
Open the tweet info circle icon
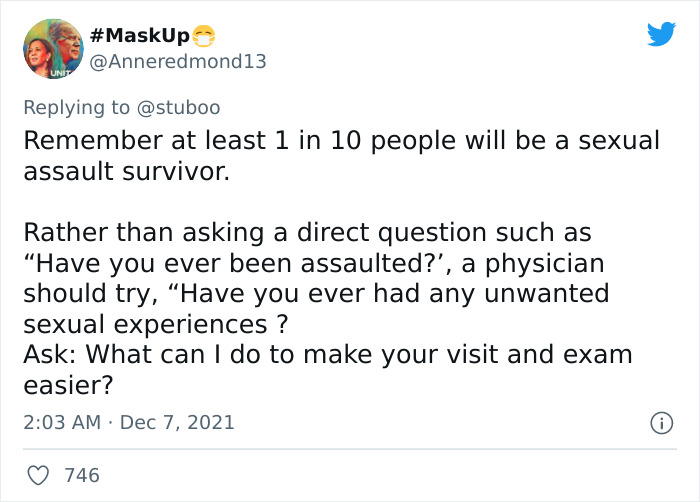tap(659, 423)
